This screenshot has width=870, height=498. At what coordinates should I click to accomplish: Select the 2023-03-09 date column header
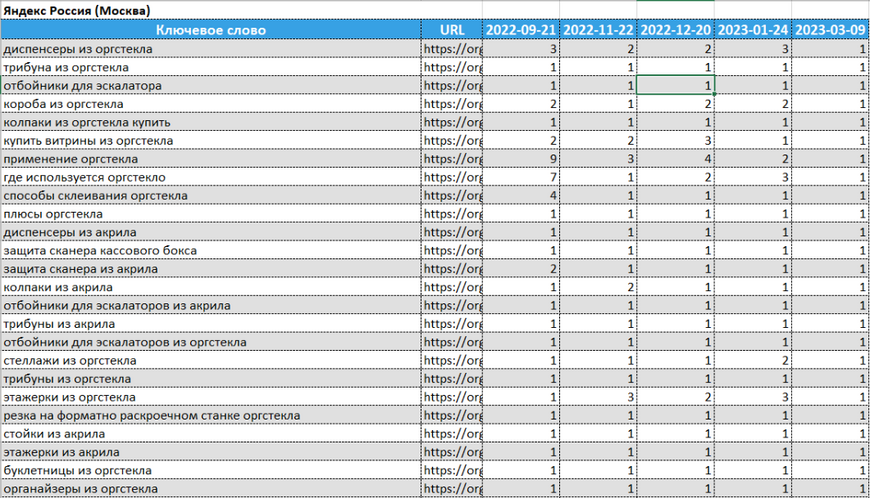[x=830, y=30]
